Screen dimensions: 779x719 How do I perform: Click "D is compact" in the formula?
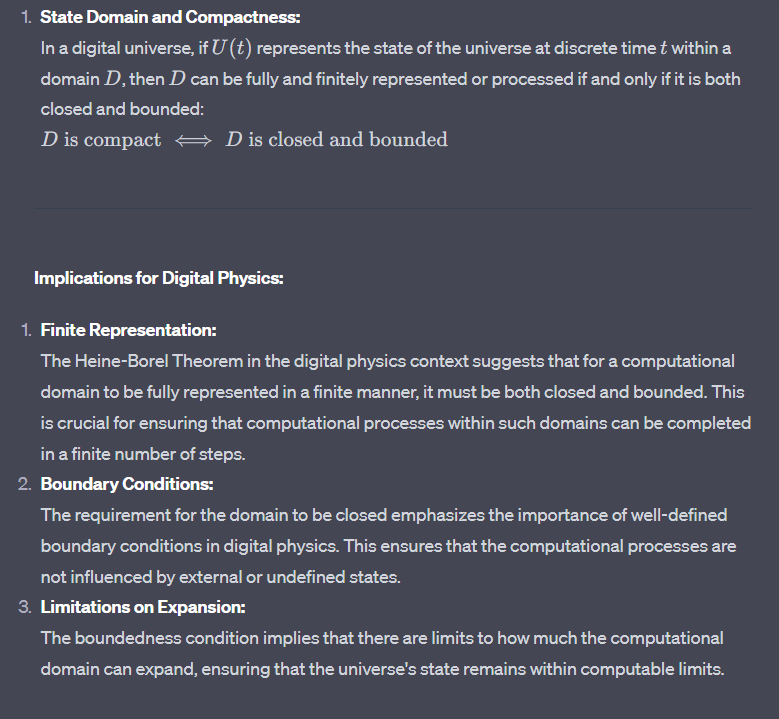point(100,140)
